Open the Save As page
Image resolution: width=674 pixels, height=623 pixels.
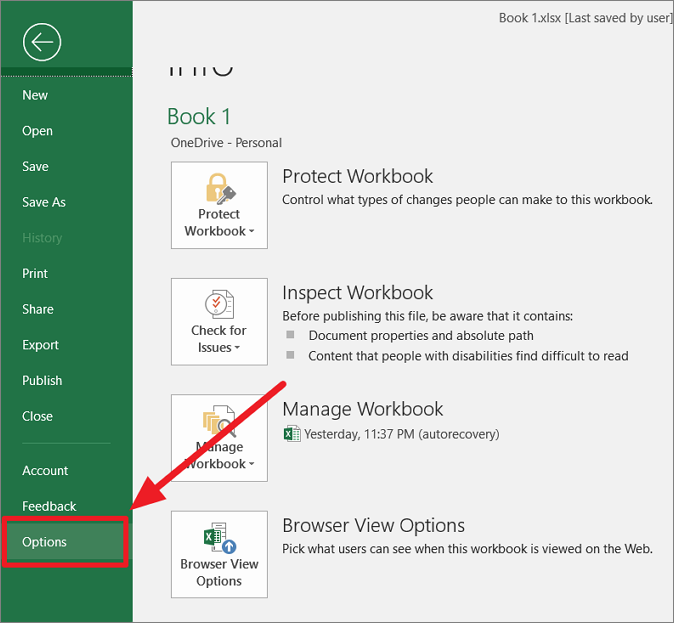coord(44,202)
